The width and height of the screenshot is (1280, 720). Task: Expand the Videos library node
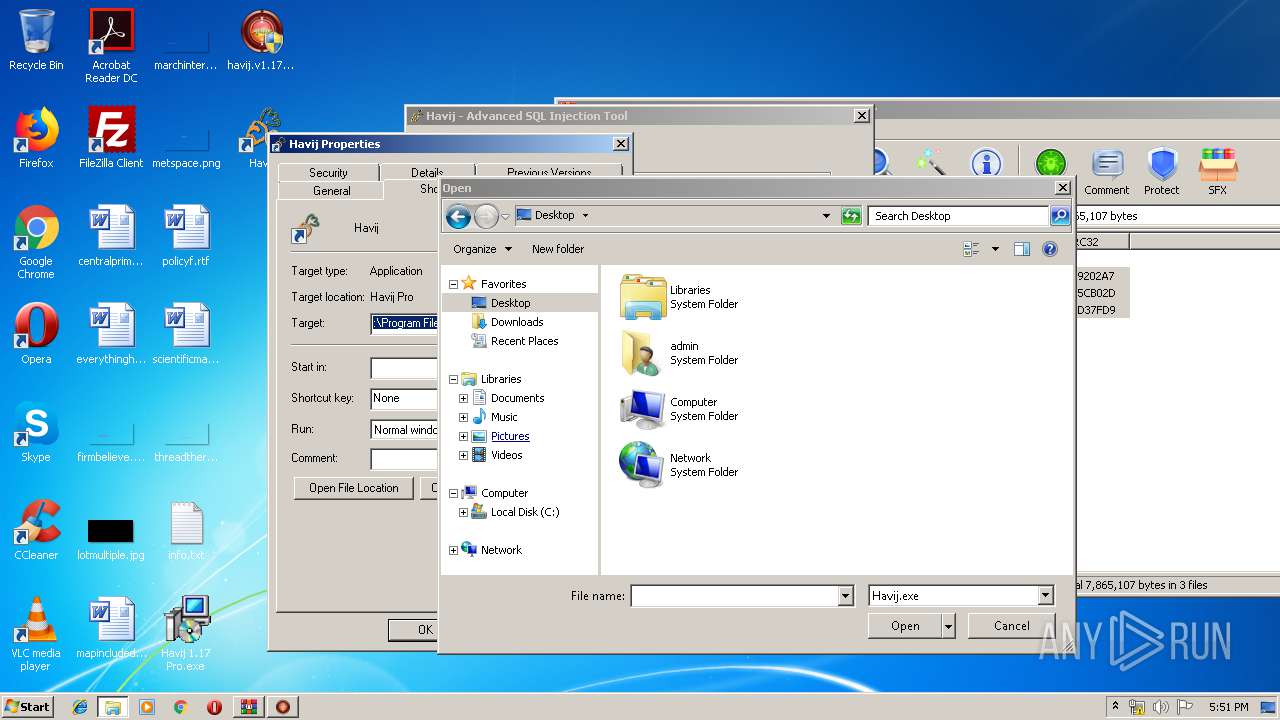point(463,455)
